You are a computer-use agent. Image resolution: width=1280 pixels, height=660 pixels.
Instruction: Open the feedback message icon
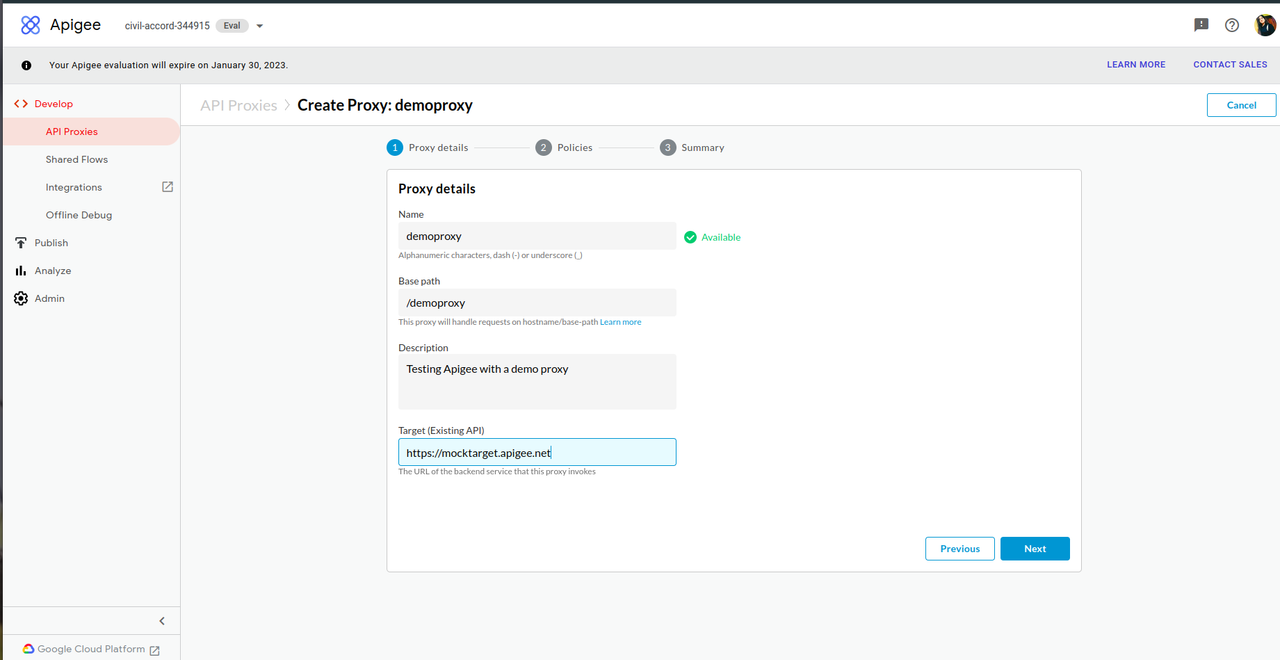1202,25
